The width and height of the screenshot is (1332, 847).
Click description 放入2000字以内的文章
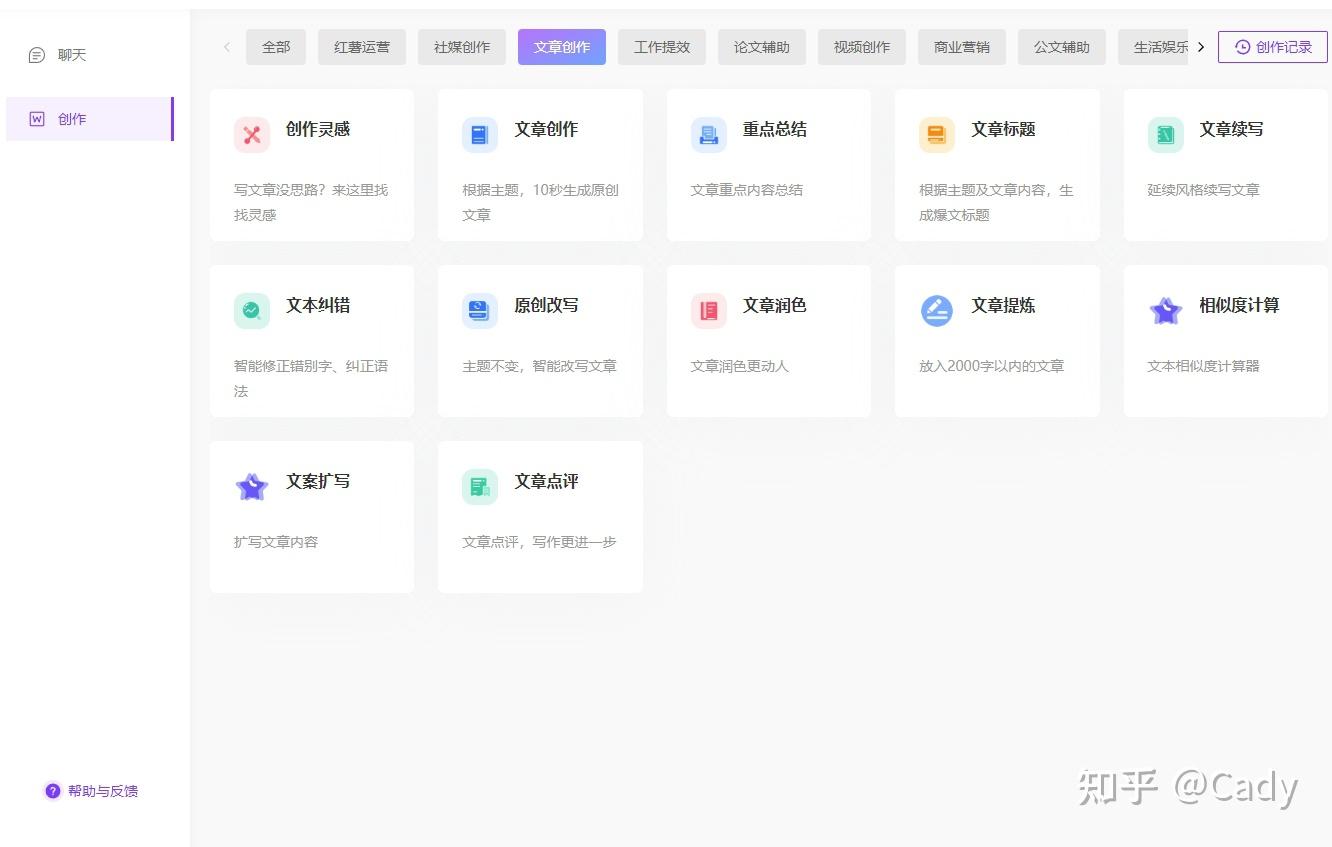coord(992,366)
